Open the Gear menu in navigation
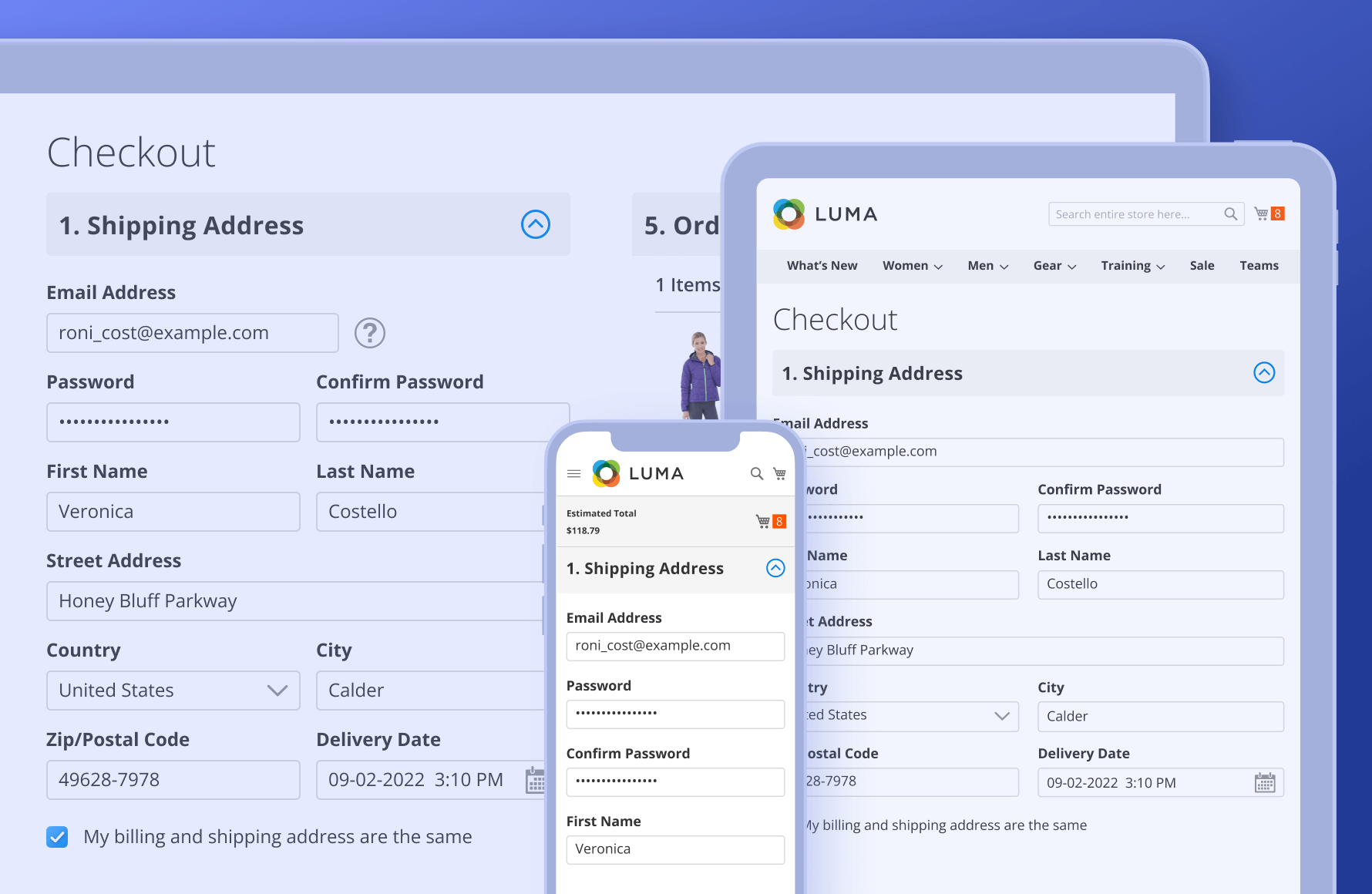Viewport: 1372px width, 894px height. [1054, 266]
